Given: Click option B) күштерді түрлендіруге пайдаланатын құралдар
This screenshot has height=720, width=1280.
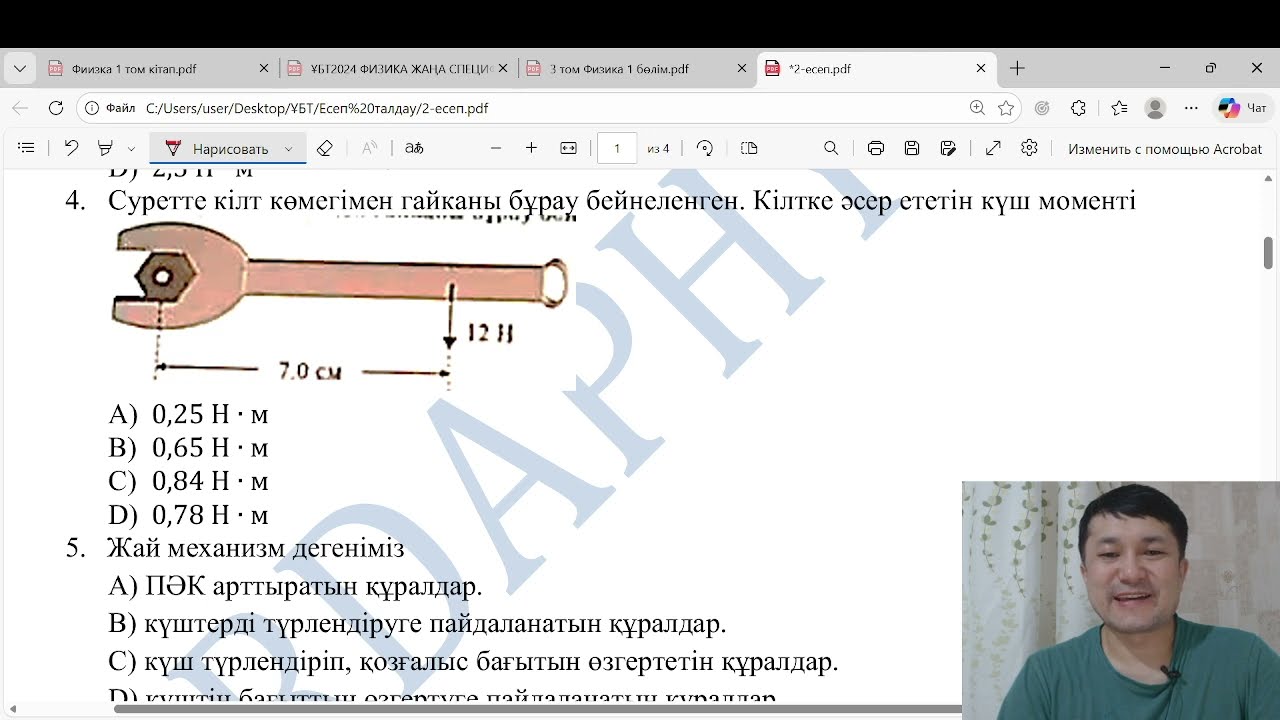Looking at the screenshot, I should 417,624.
